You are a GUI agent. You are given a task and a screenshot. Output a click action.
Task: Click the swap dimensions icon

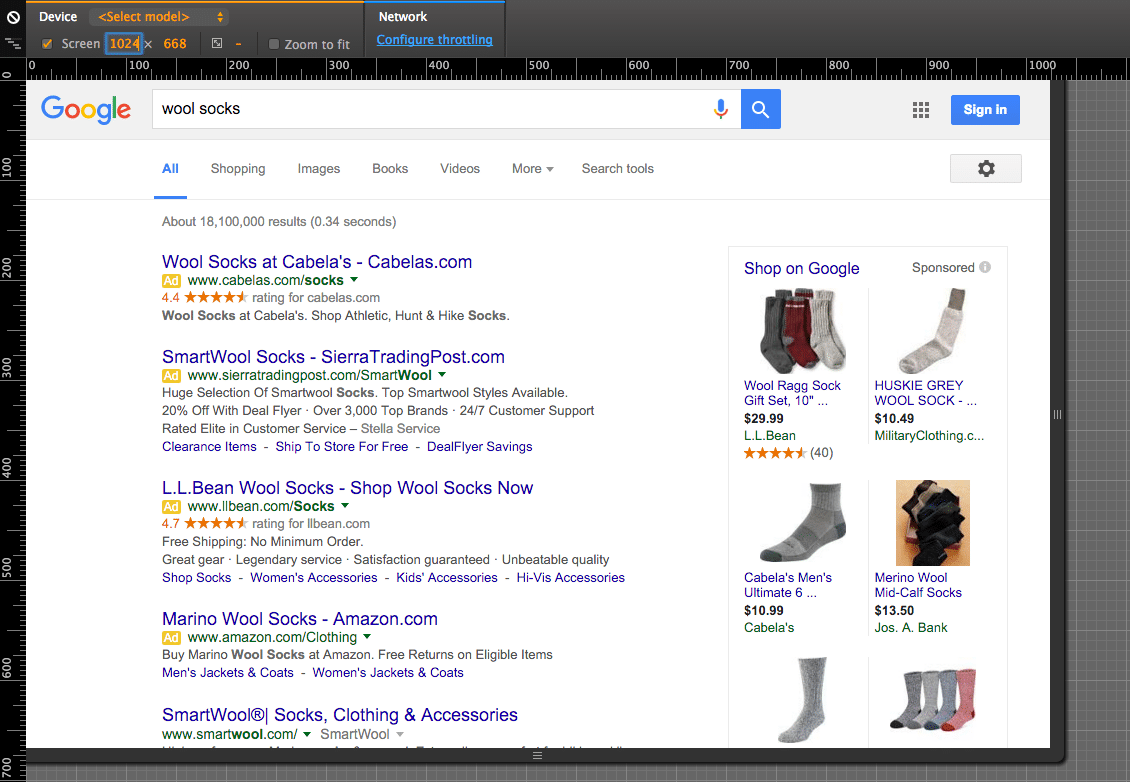tap(217, 43)
